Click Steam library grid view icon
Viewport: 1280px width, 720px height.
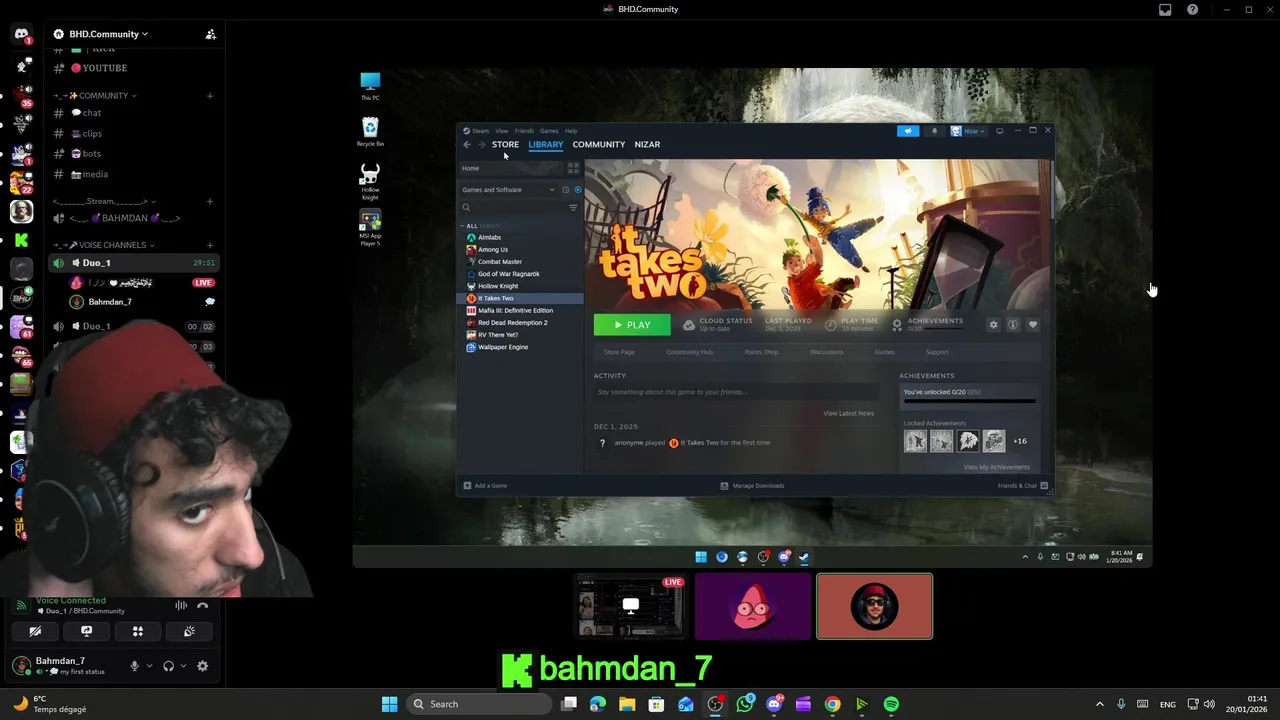click(x=573, y=168)
